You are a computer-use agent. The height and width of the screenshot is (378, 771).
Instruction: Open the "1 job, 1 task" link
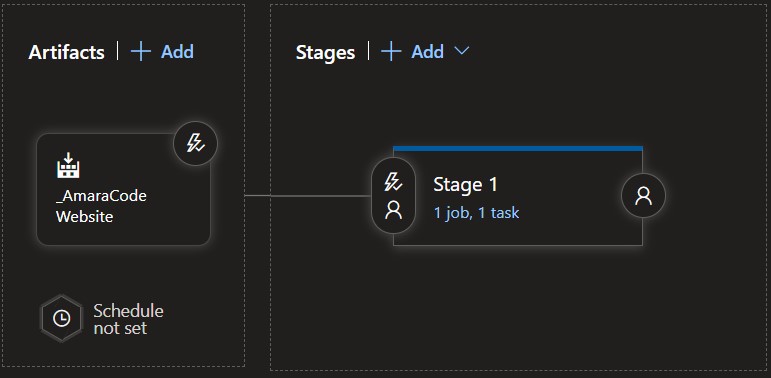point(476,212)
